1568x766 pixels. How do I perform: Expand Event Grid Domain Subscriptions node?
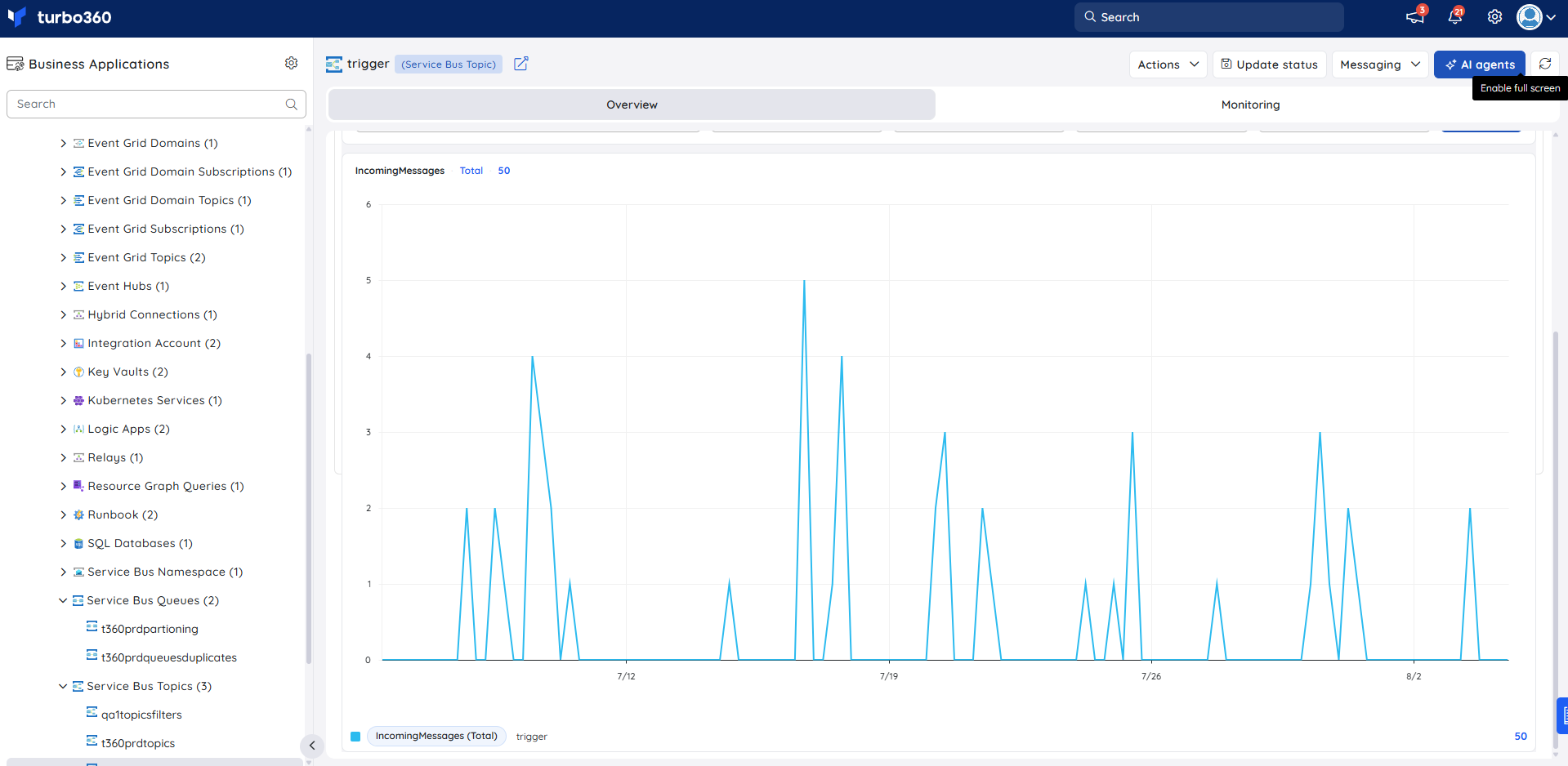[63, 171]
